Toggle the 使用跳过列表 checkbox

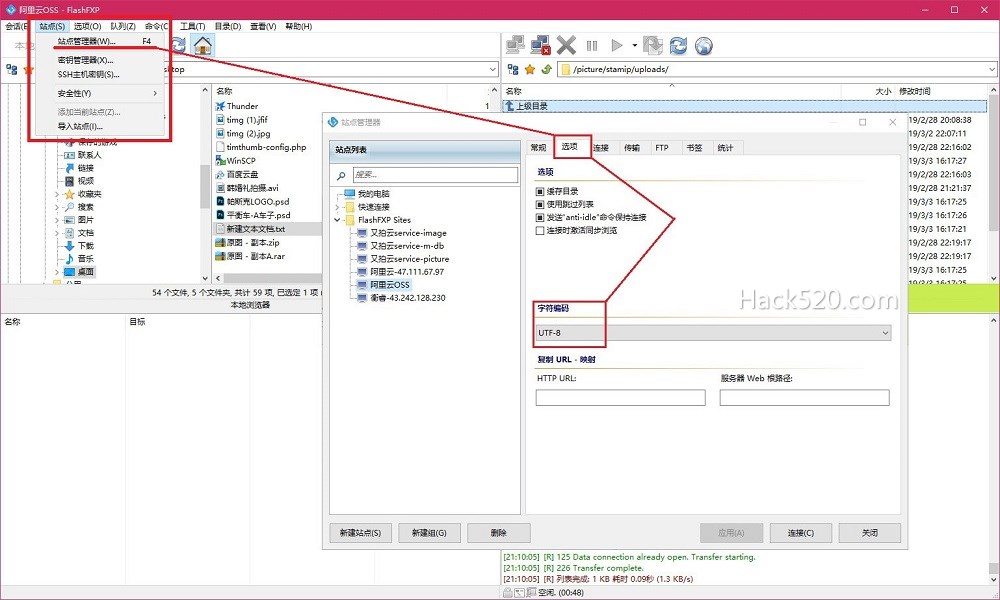pyautogui.click(x=540, y=204)
